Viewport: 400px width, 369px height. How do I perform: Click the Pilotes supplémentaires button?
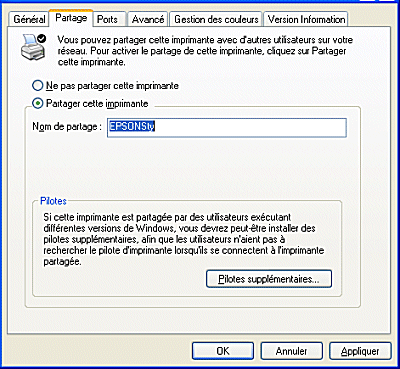pos(269,279)
